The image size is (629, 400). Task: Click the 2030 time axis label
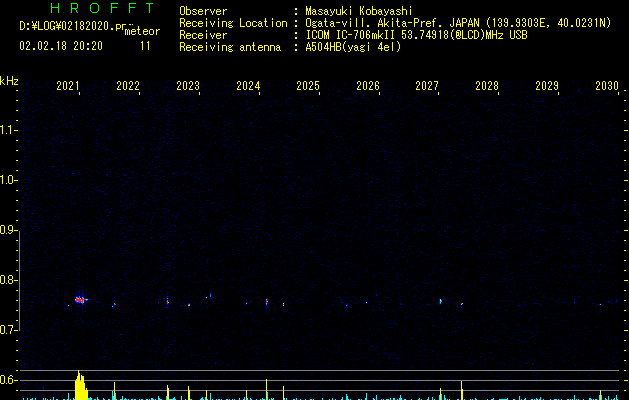(x=607, y=86)
